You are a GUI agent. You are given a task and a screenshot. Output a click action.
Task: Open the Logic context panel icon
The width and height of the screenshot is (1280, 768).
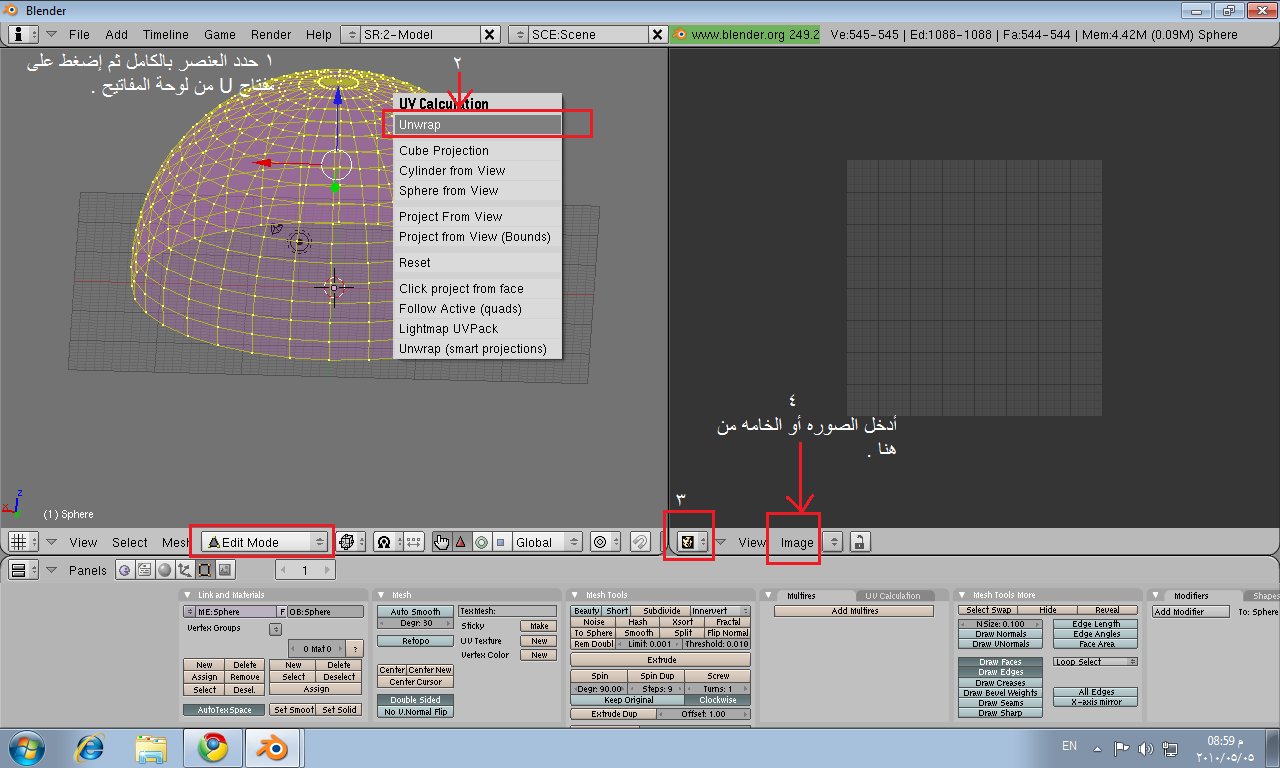click(x=125, y=570)
